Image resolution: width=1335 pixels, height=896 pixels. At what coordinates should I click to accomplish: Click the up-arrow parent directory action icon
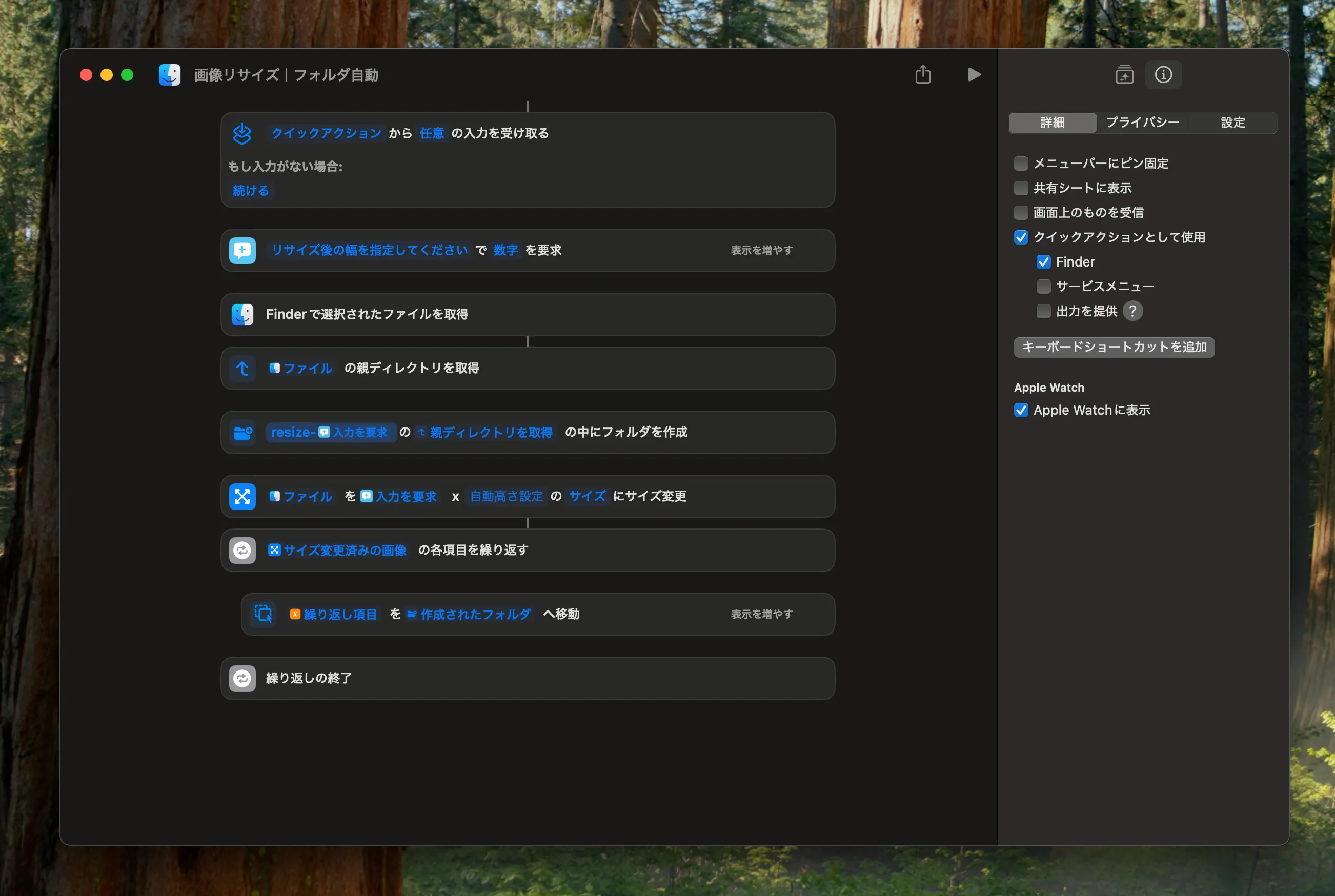coord(242,368)
